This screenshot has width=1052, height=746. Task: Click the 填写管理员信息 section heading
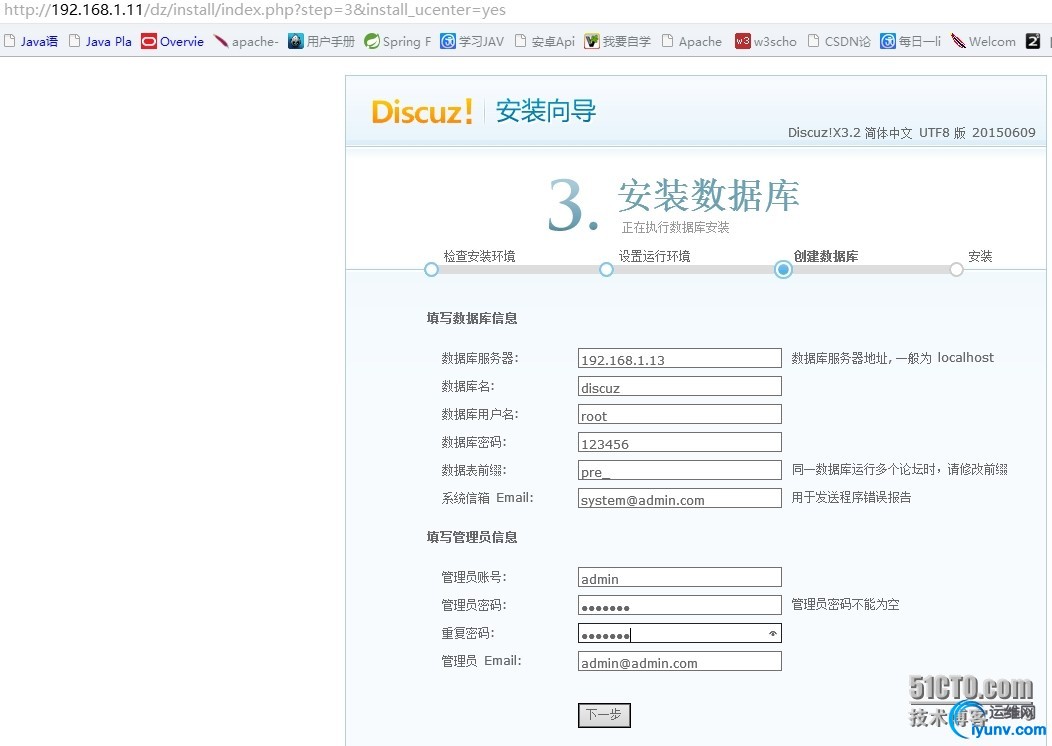click(472, 537)
